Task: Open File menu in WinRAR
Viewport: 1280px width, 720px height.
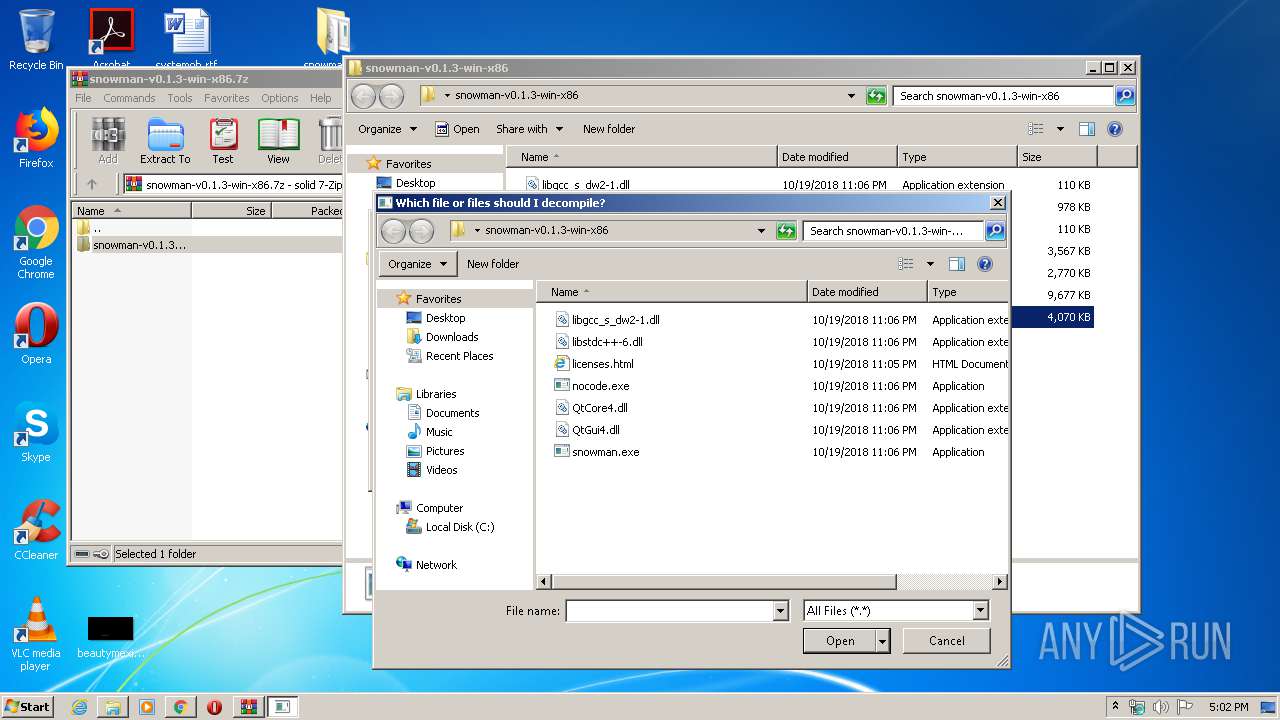Action: [x=83, y=98]
